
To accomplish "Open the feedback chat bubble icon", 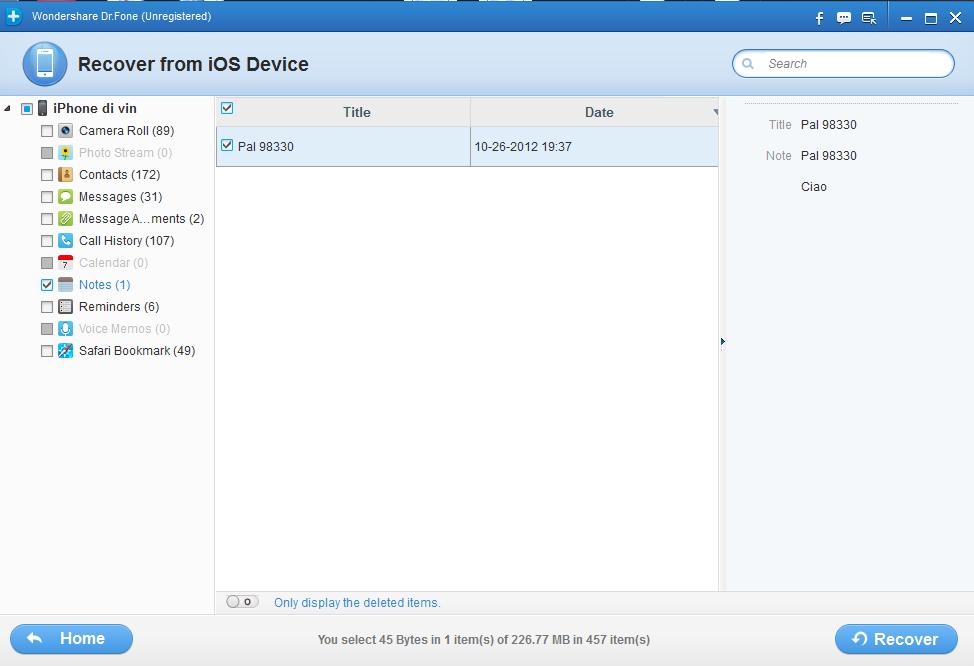I will pos(844,18).
